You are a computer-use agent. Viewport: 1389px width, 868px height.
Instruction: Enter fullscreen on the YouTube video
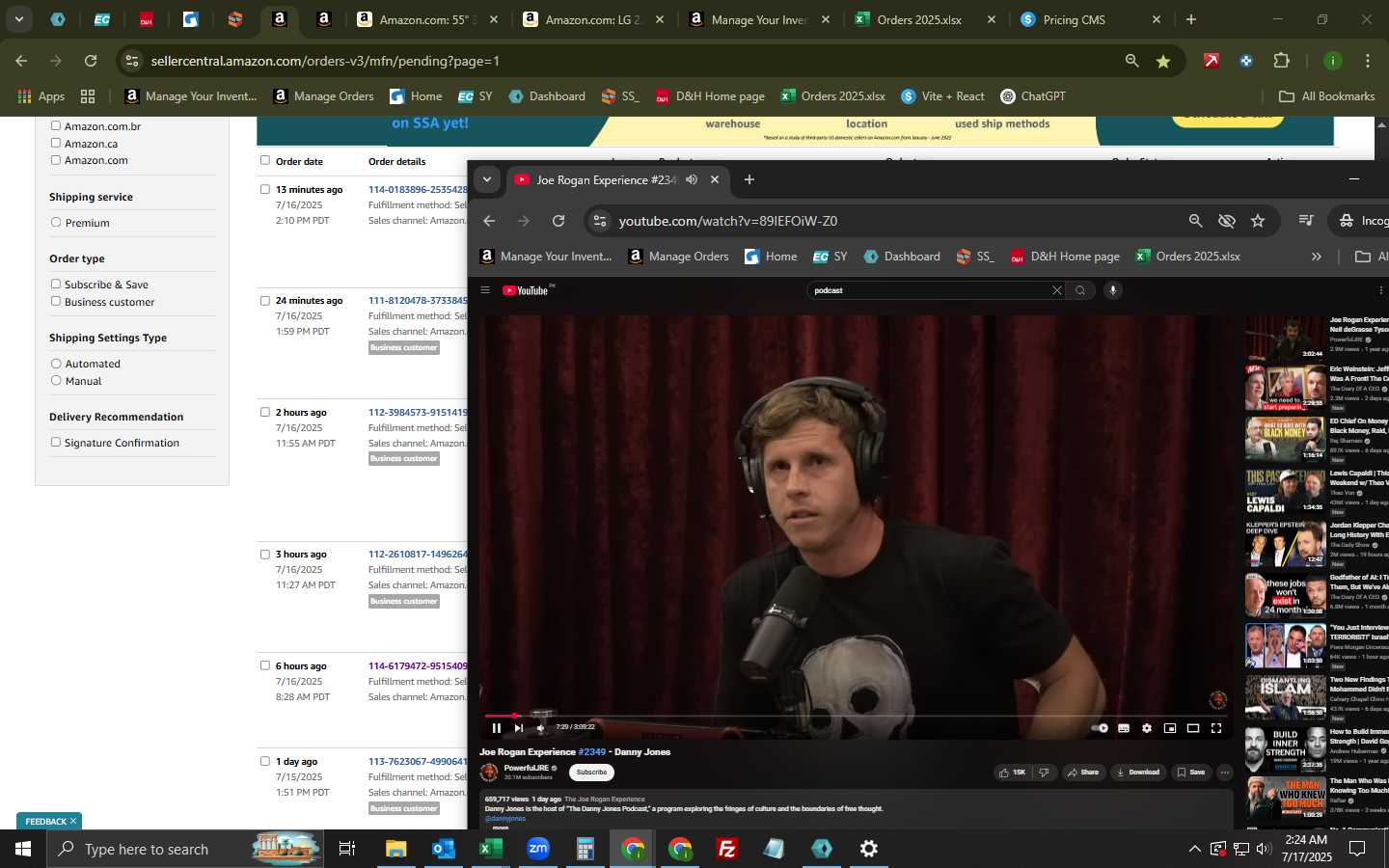[x=1216, y=728]
